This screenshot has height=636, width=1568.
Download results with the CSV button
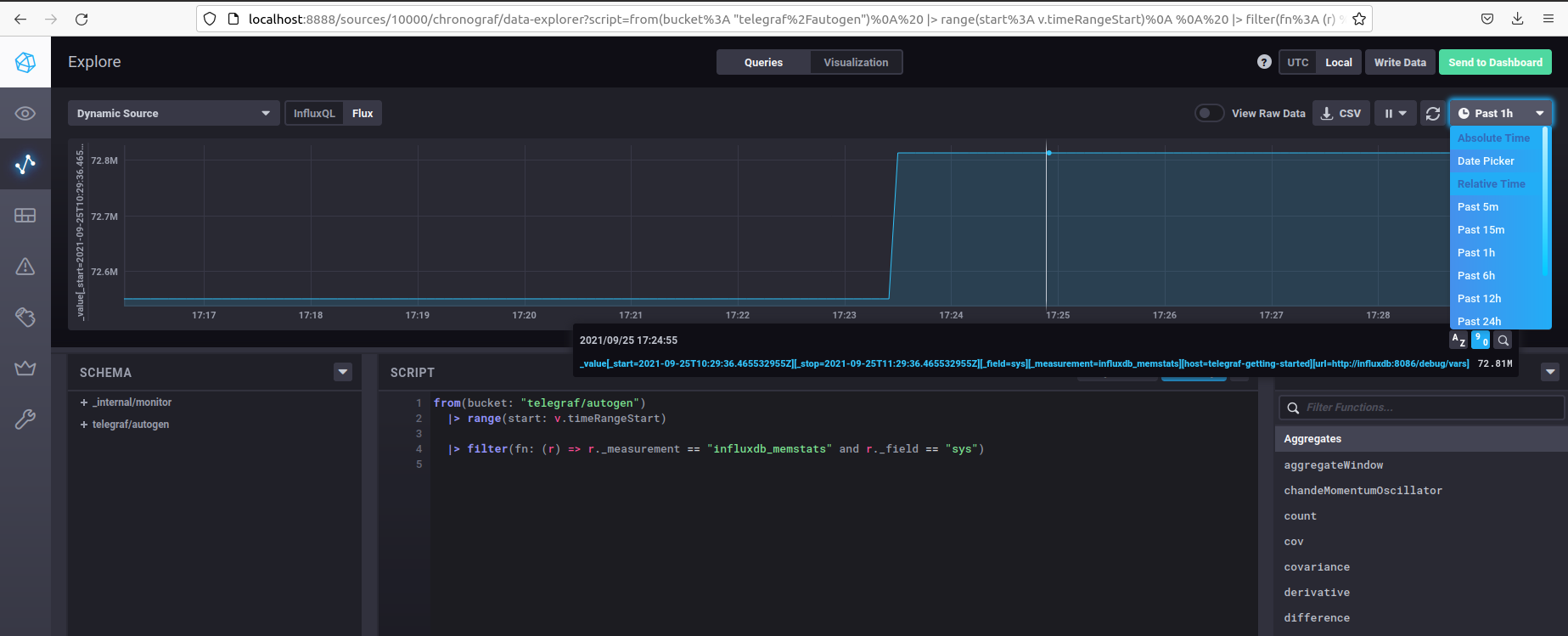coord(1341,113)
